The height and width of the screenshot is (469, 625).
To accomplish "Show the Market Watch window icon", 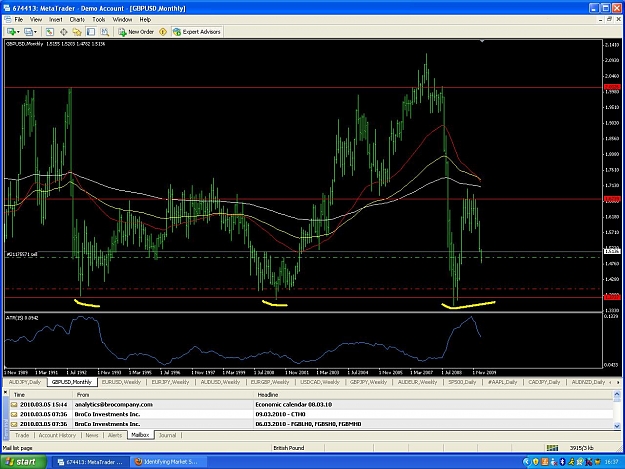I will 50,32.
